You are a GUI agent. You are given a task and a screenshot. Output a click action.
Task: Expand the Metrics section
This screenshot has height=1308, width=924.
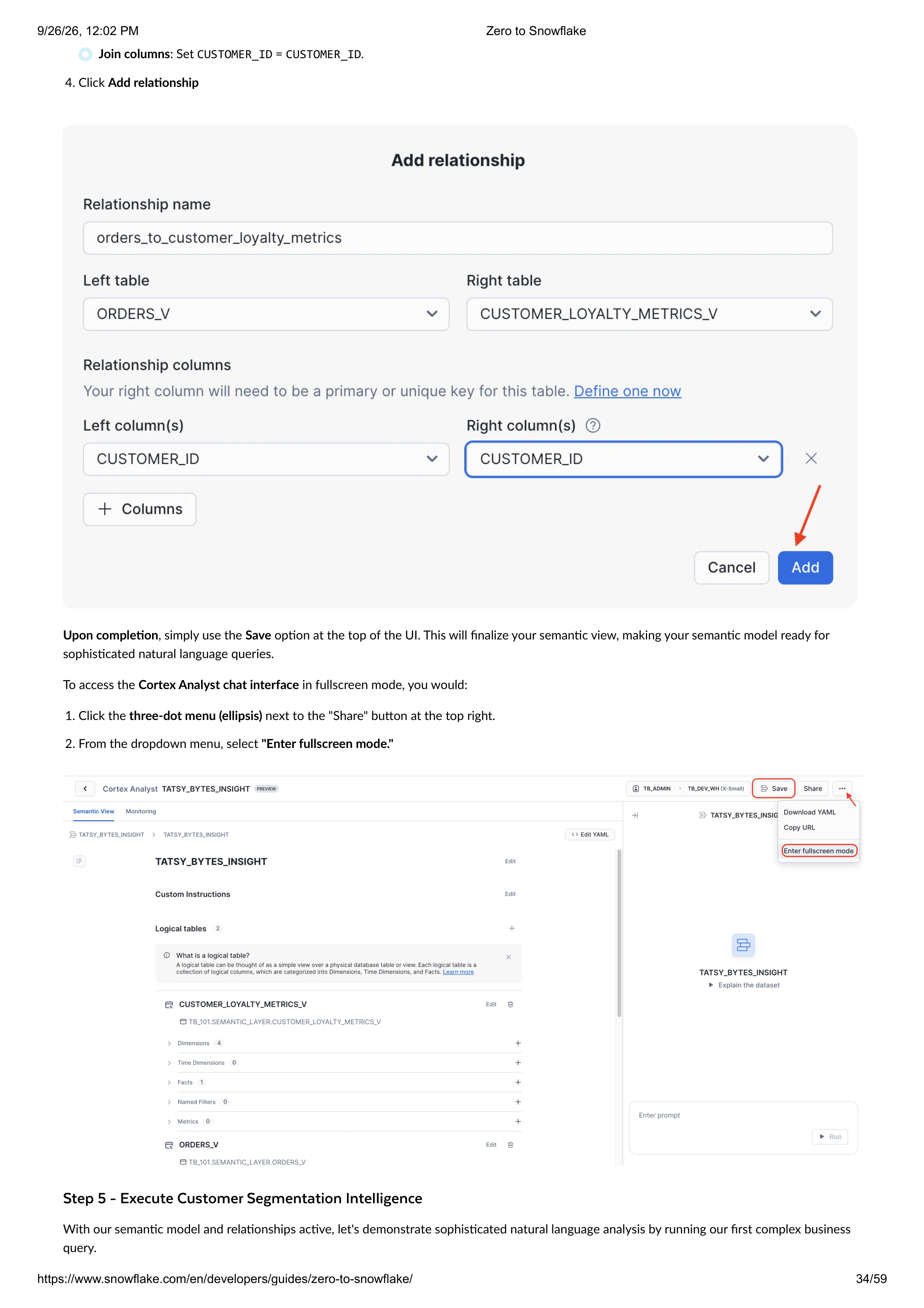(x=169, y=1122)
